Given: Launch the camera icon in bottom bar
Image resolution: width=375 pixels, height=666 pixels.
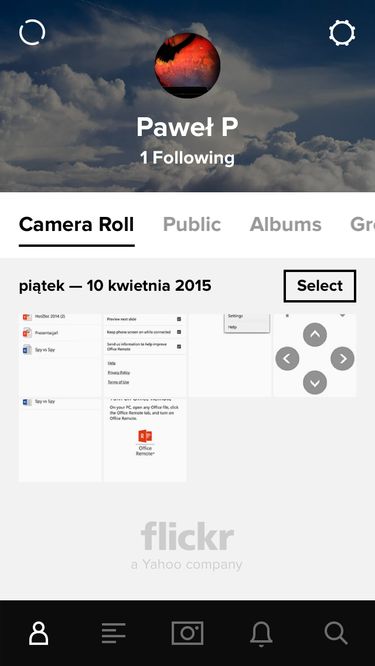Looking at the screenshot, I should [187, 633].
